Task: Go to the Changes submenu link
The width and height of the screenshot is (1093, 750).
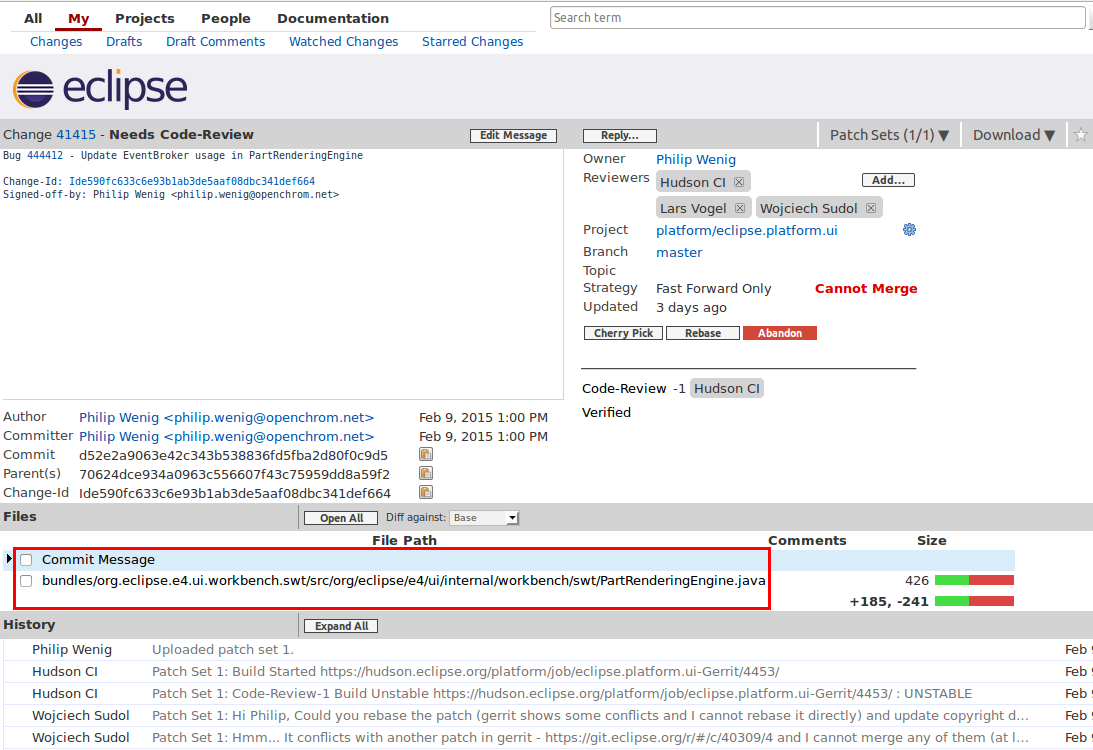Action: click(56, 42)
